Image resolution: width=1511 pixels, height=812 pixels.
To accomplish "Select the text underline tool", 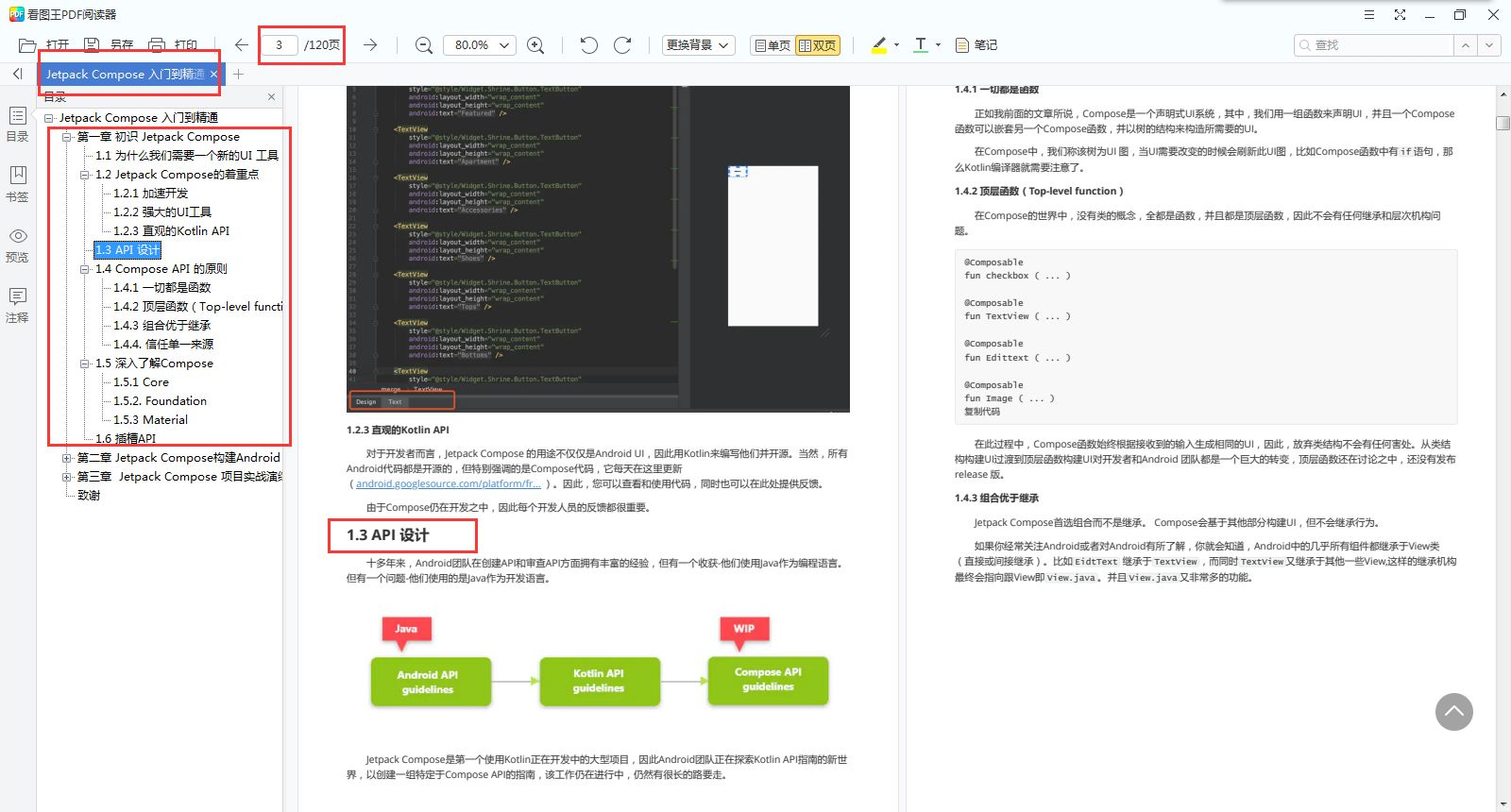I will 921,44.
